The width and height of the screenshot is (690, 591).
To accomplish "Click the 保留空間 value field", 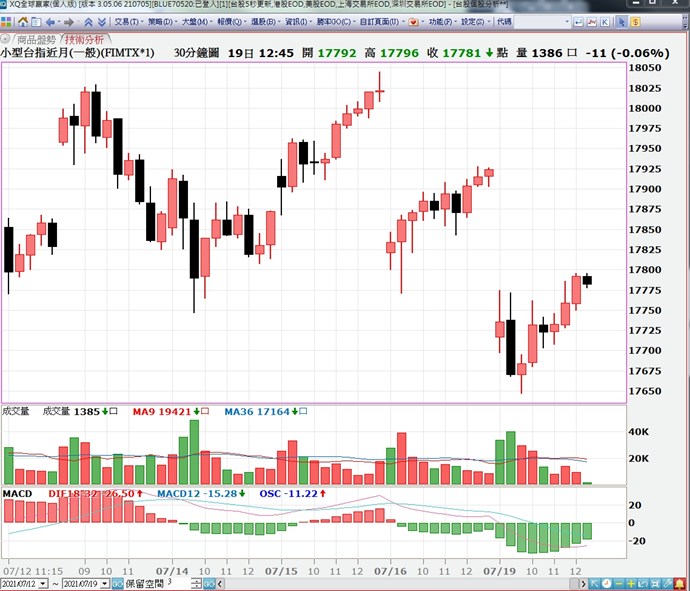I will pyautogui.click(x=178, y=584).
